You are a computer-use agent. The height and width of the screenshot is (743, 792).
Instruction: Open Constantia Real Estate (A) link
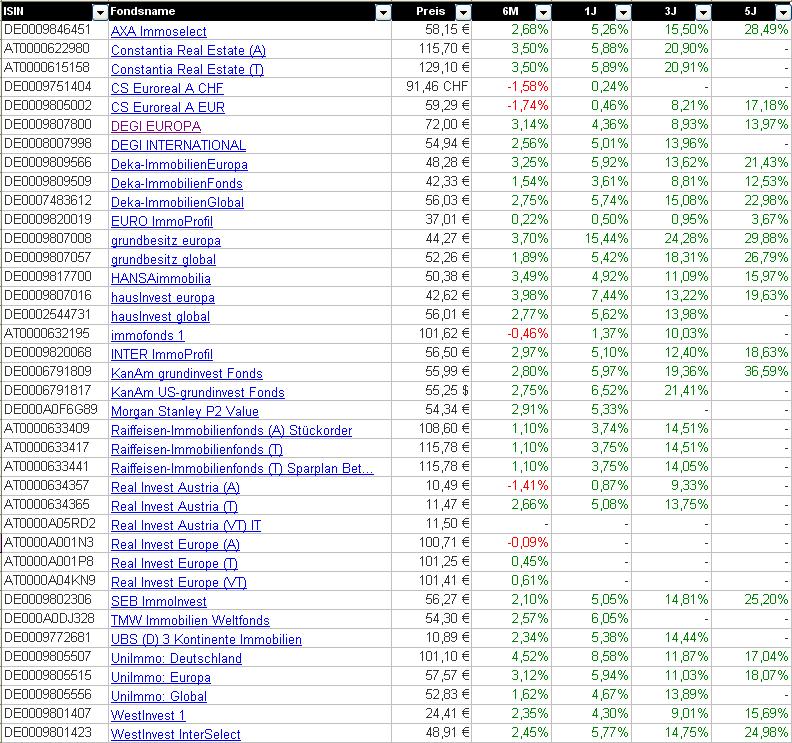188,51
